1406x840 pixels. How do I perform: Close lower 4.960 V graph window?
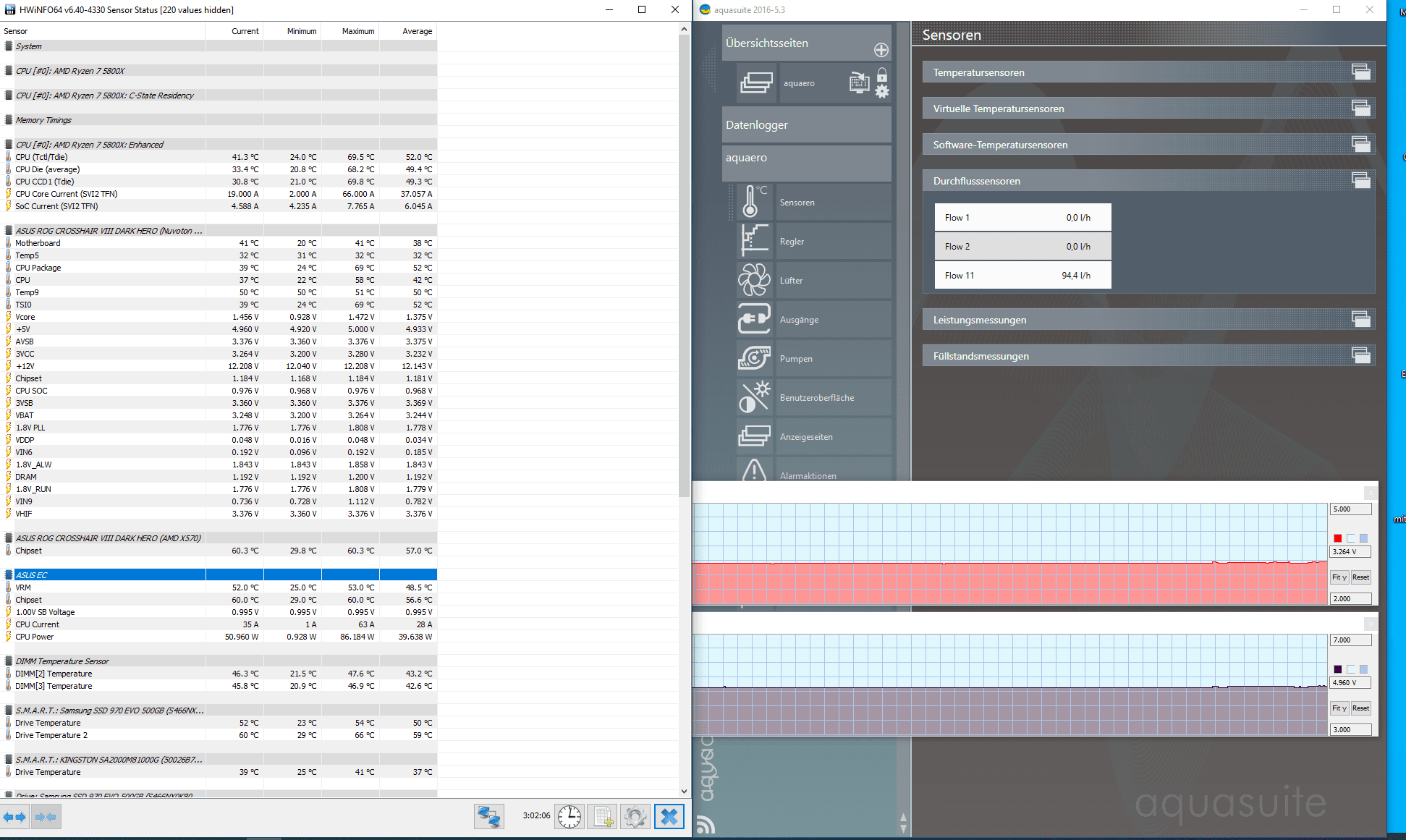coord(1370,624)
